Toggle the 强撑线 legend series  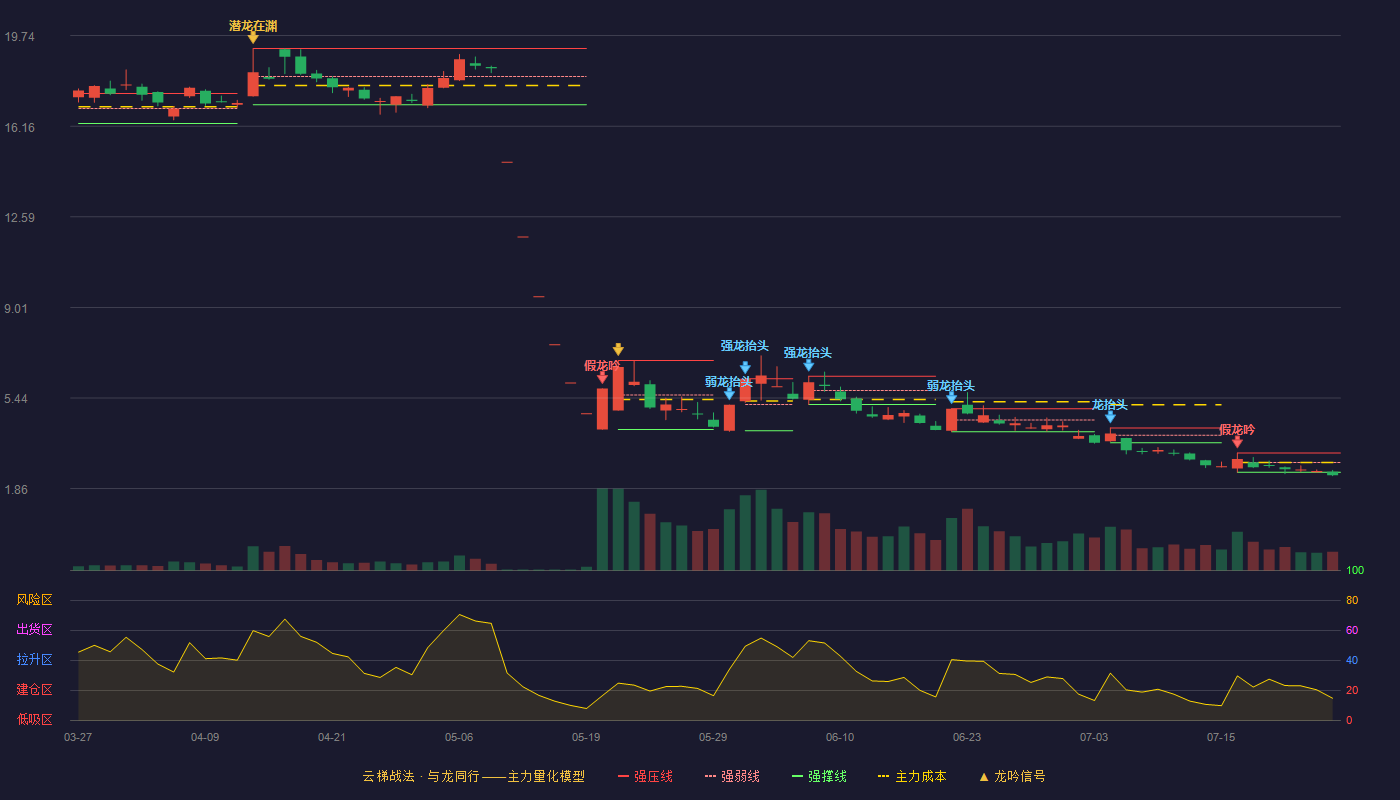819,776
